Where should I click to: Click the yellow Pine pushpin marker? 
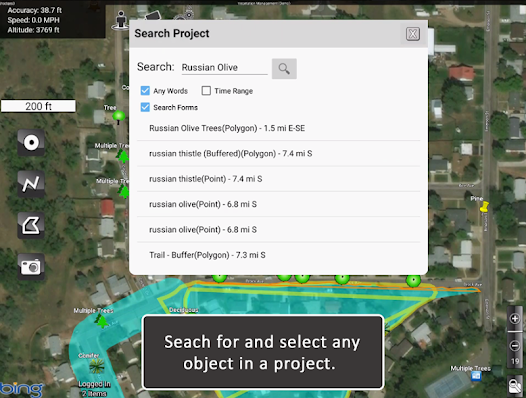[484, 207]
